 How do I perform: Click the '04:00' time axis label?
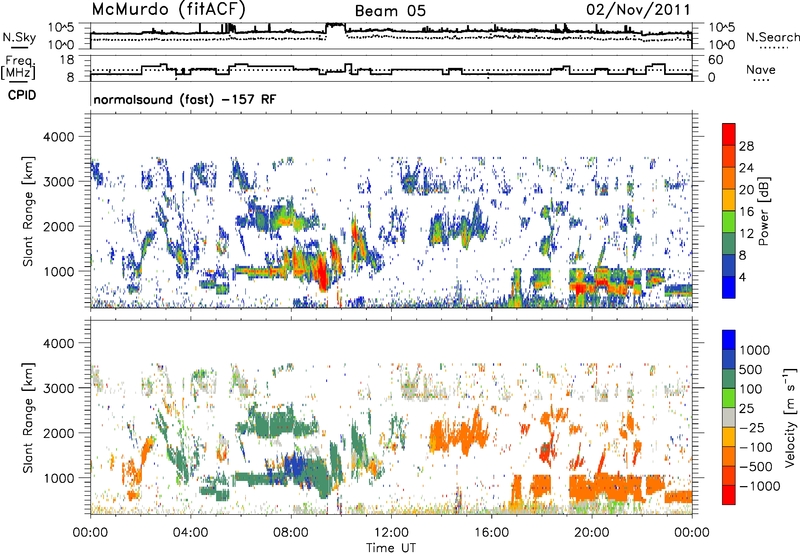click(x=191, y=533)
